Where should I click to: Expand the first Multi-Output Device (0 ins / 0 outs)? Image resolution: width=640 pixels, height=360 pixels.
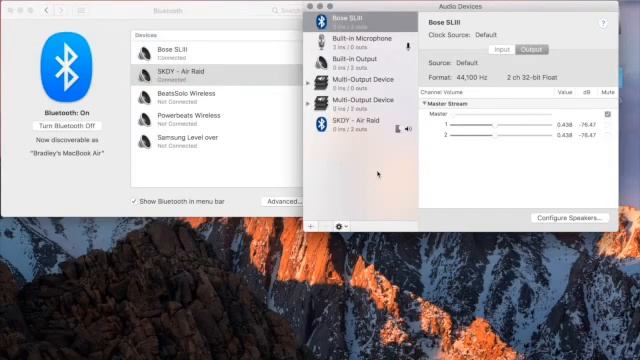pos(308,83)
